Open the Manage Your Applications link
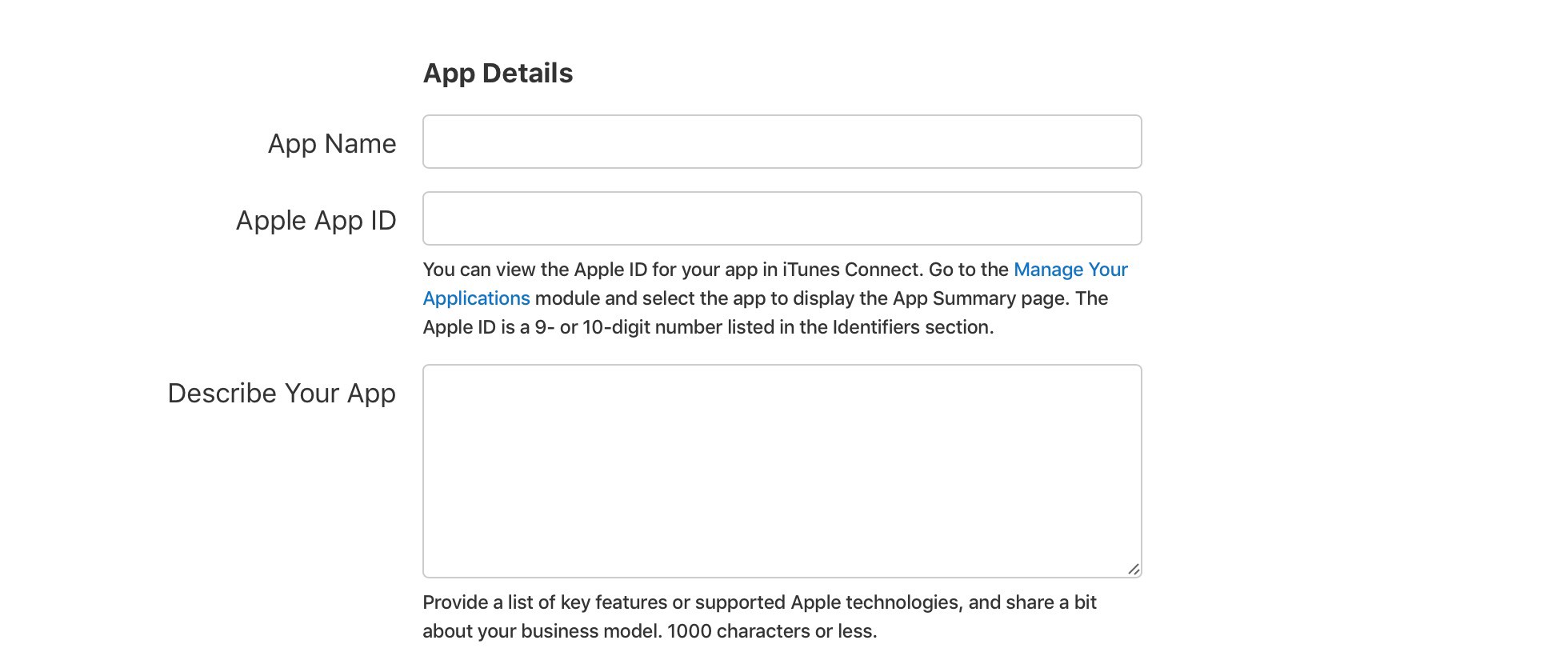Image resolution: width=1568 pixels, height=656 pixels. (1070, 270)
